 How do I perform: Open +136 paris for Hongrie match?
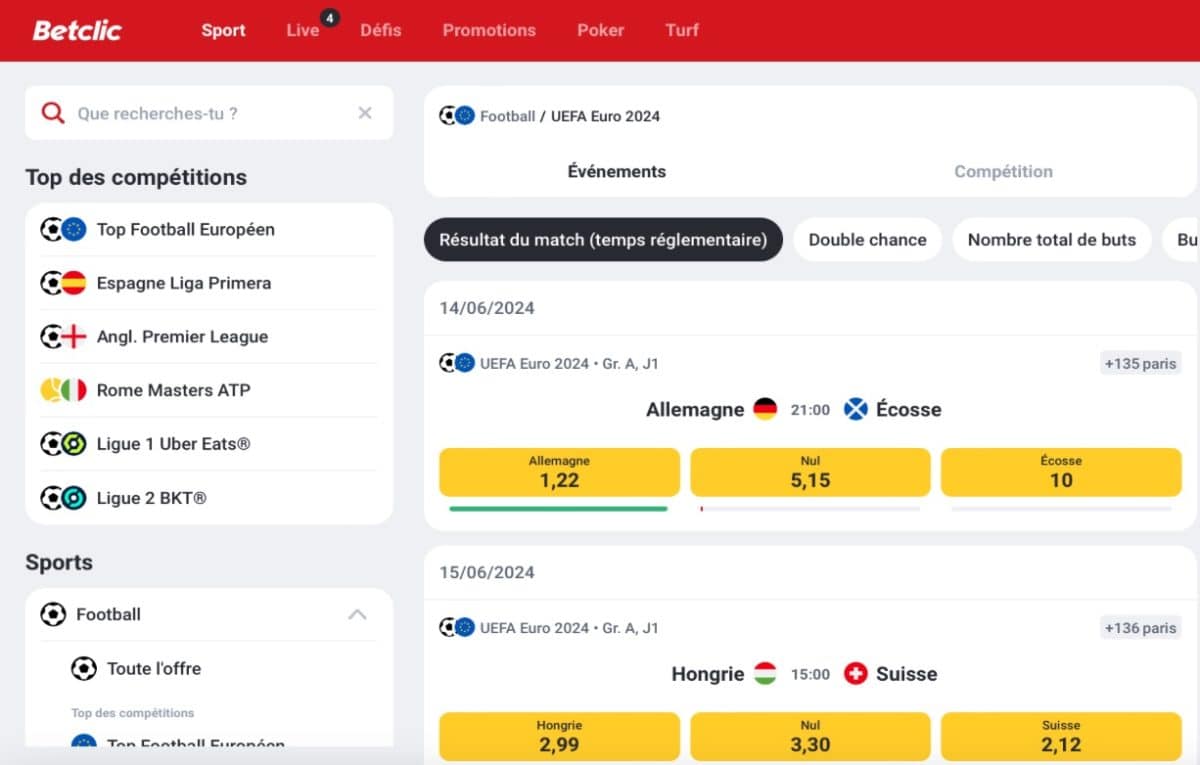(x=1141, y=628)
